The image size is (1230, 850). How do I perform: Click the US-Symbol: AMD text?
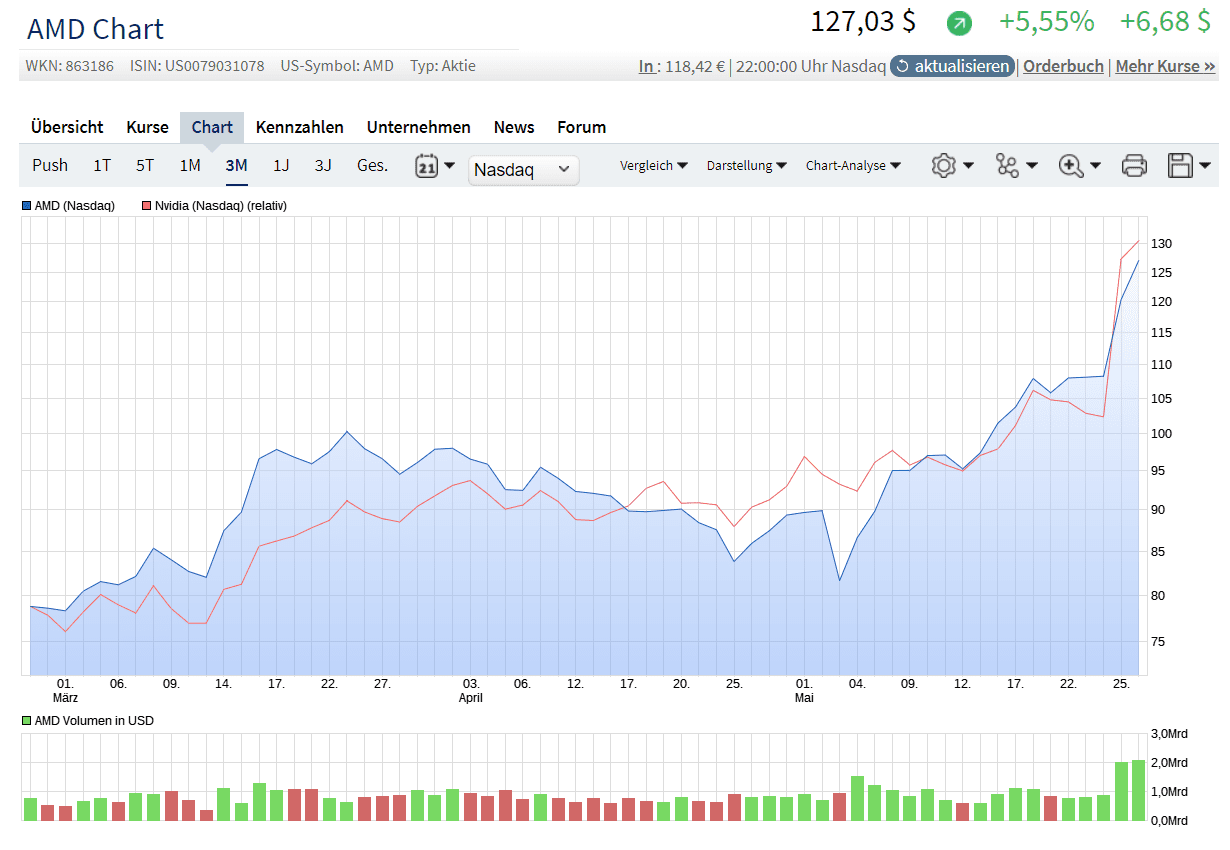[x=337, y=66]
